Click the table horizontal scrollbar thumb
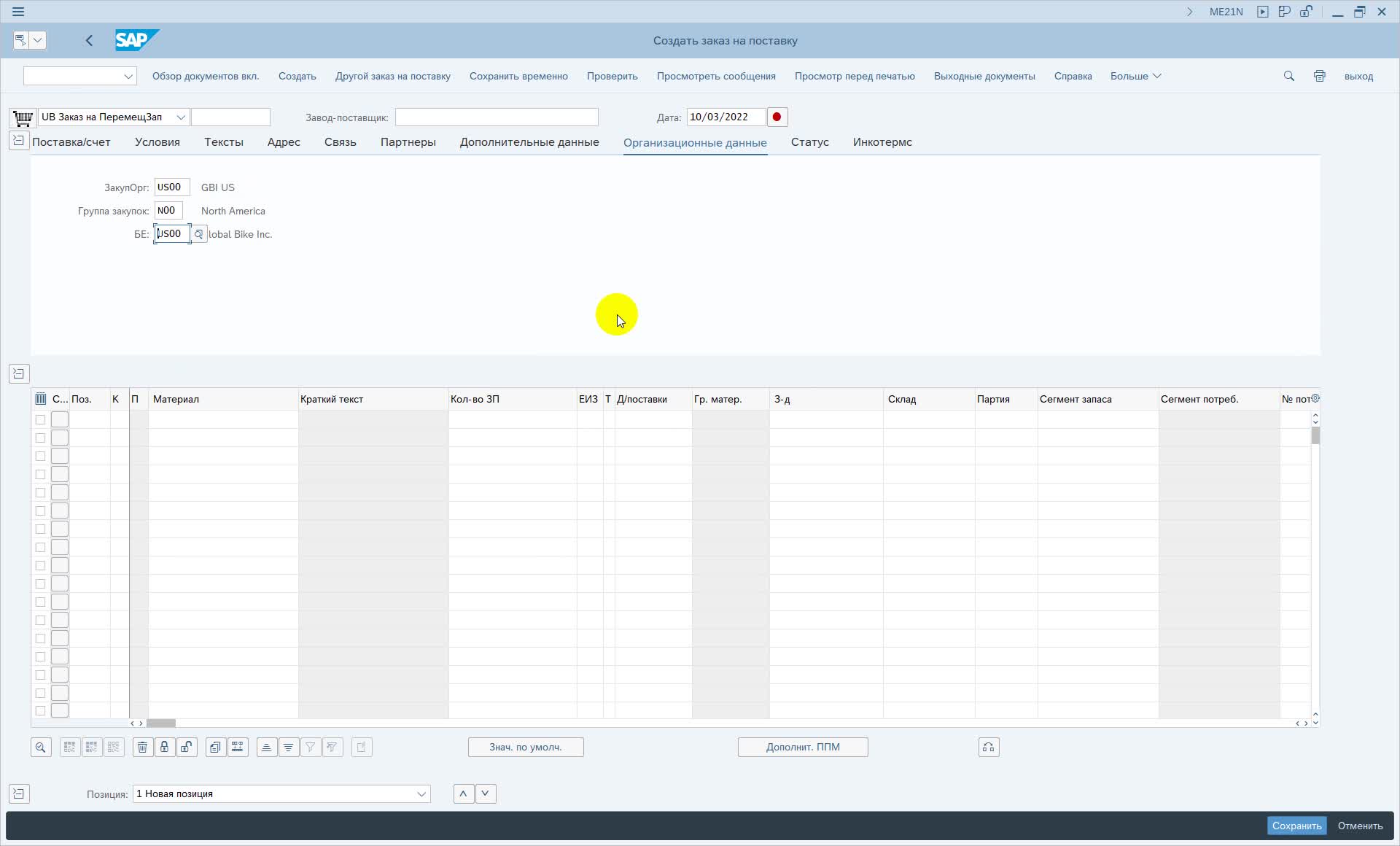Screen dimensions: 1400x846 (161, 723)
